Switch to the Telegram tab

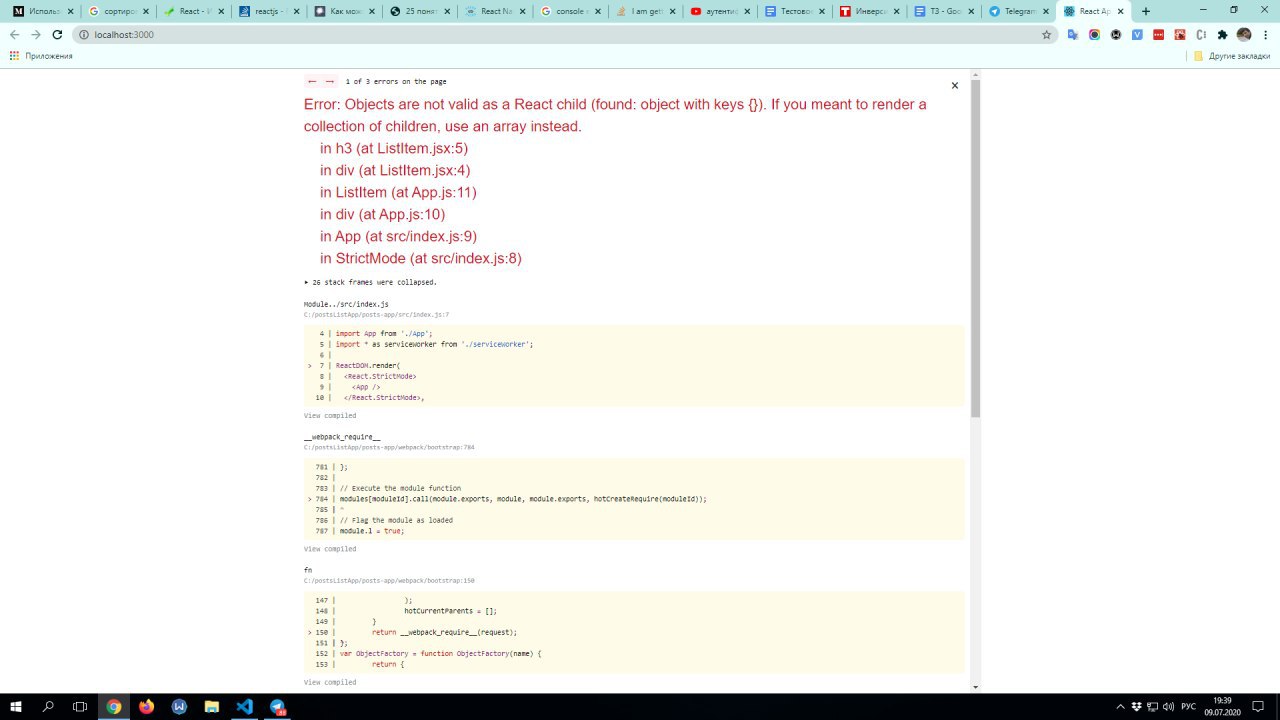(1018, 11)
